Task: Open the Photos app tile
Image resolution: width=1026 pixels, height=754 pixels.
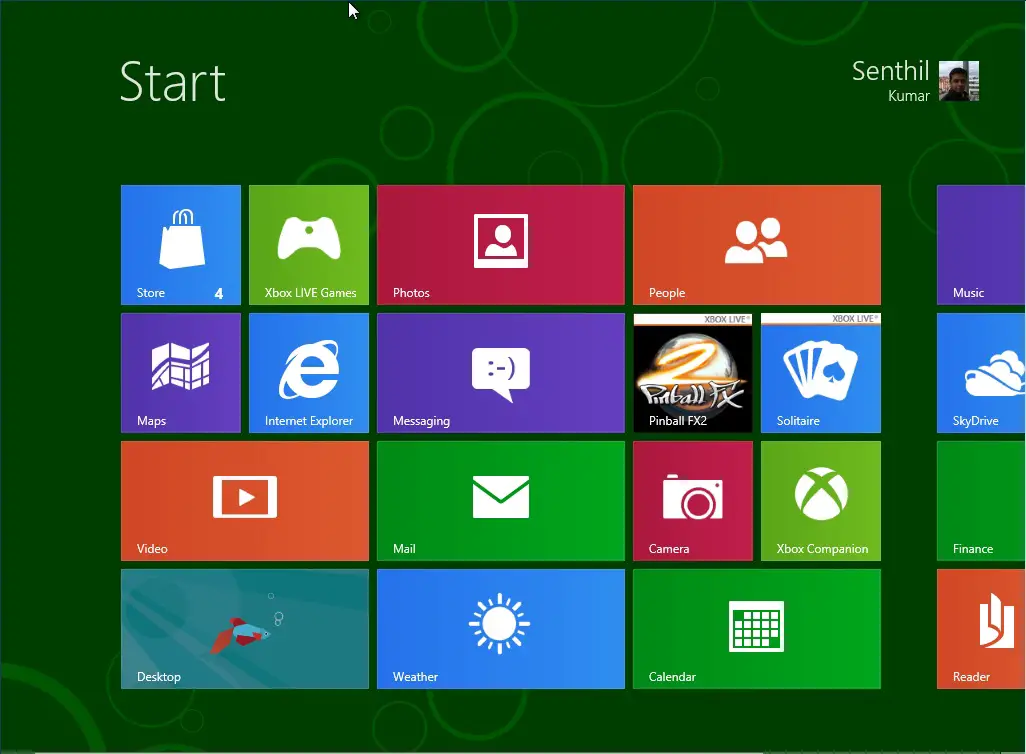Action: pyautogui.click(x=500, y=244)
